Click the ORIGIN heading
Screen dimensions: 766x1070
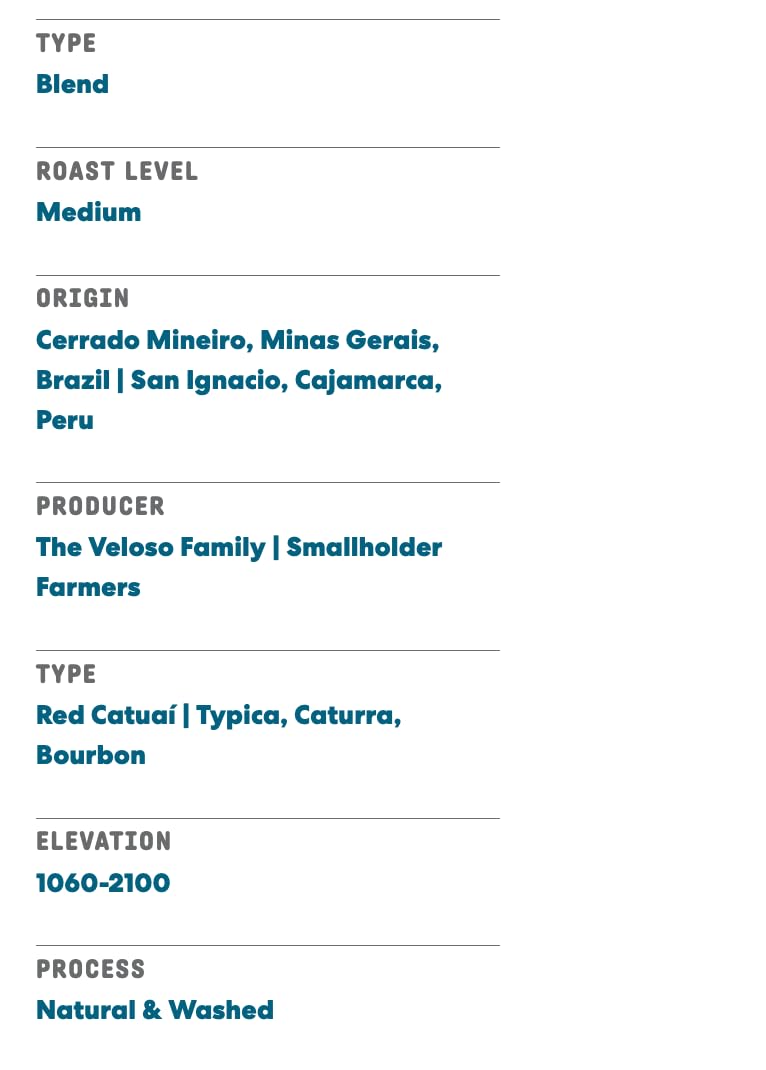coord(83,299)
